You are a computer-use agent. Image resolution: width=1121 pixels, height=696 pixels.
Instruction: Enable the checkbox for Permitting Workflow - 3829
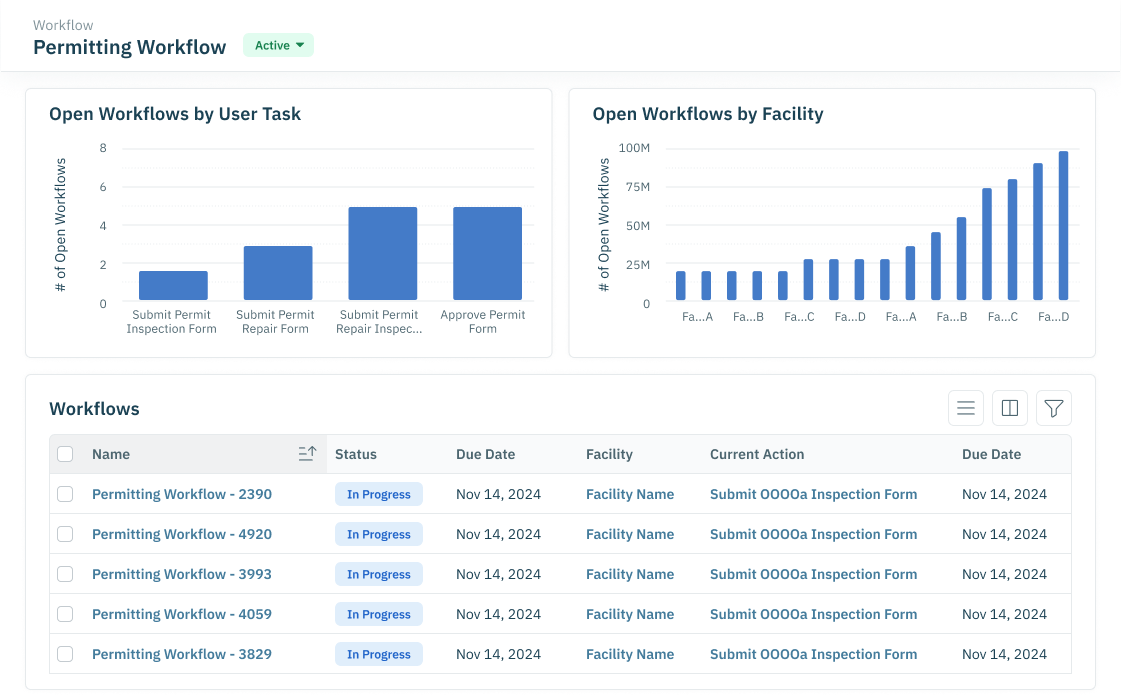tap(65, 654)
